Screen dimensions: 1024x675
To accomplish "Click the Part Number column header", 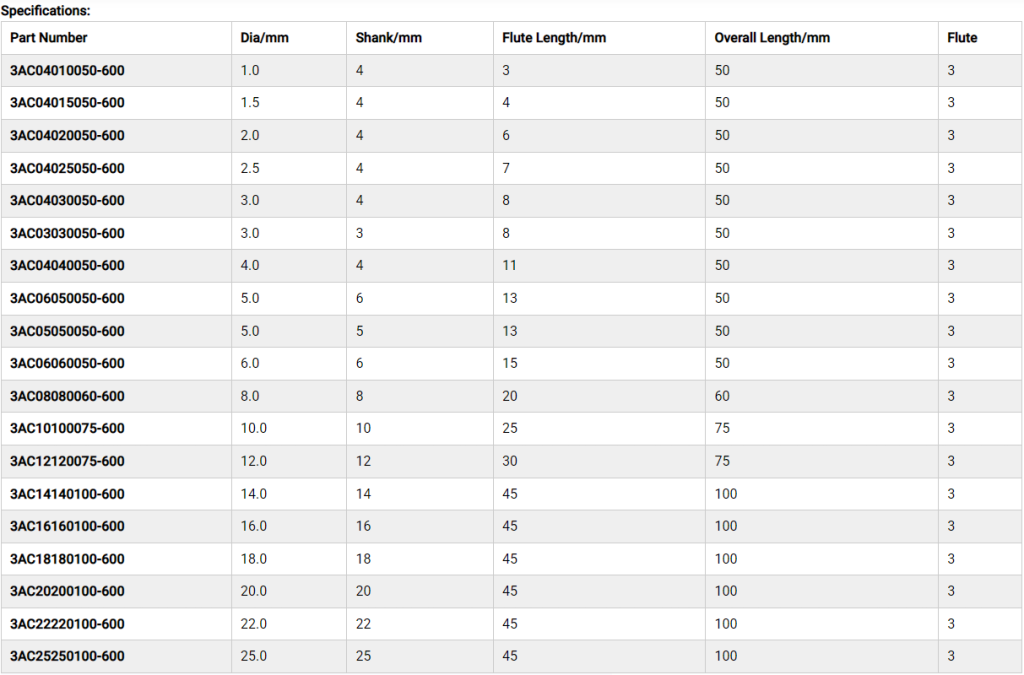I will pos(49,38).
